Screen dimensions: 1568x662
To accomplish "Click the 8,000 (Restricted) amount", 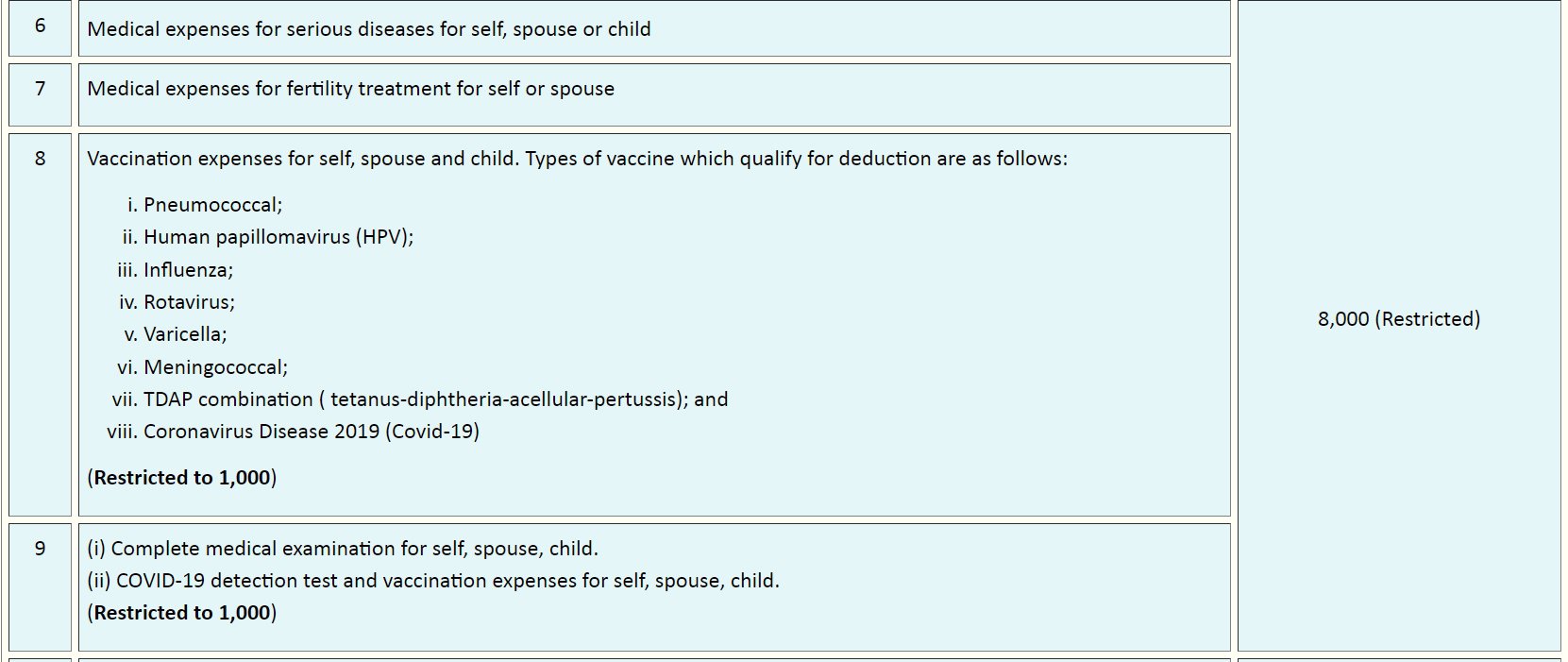I will point(1398,319).
